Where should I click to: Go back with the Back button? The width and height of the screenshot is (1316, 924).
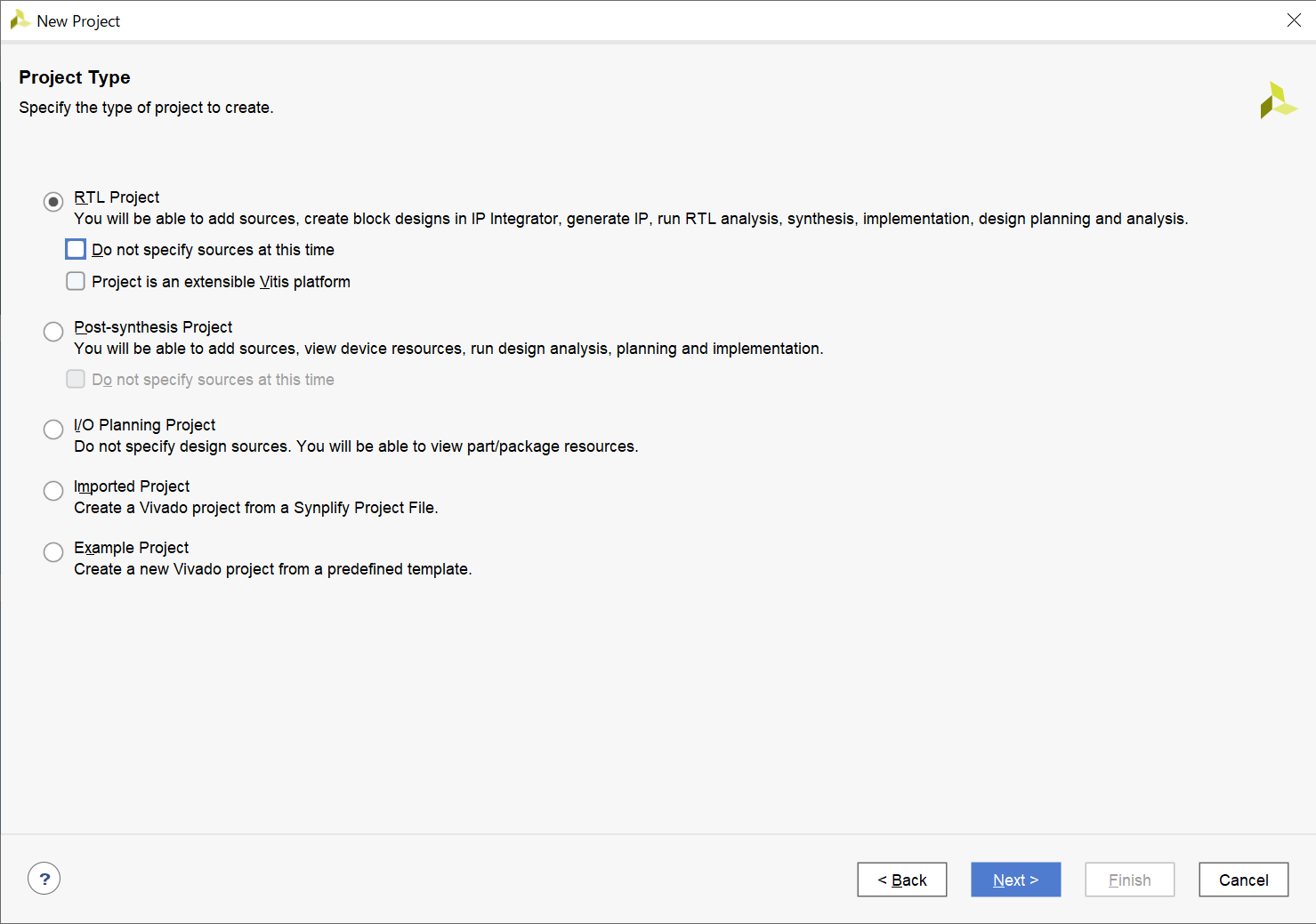click(x=901, y=880)
